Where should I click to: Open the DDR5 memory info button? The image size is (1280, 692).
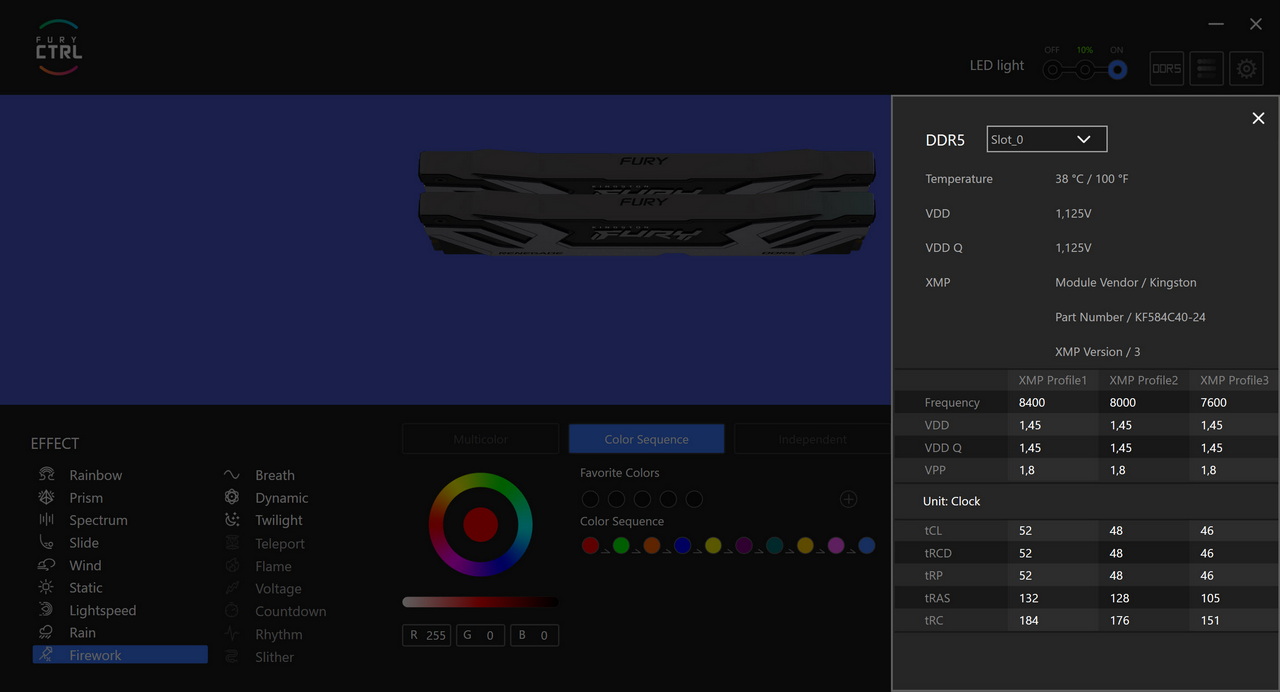(x=1166, y=68)
